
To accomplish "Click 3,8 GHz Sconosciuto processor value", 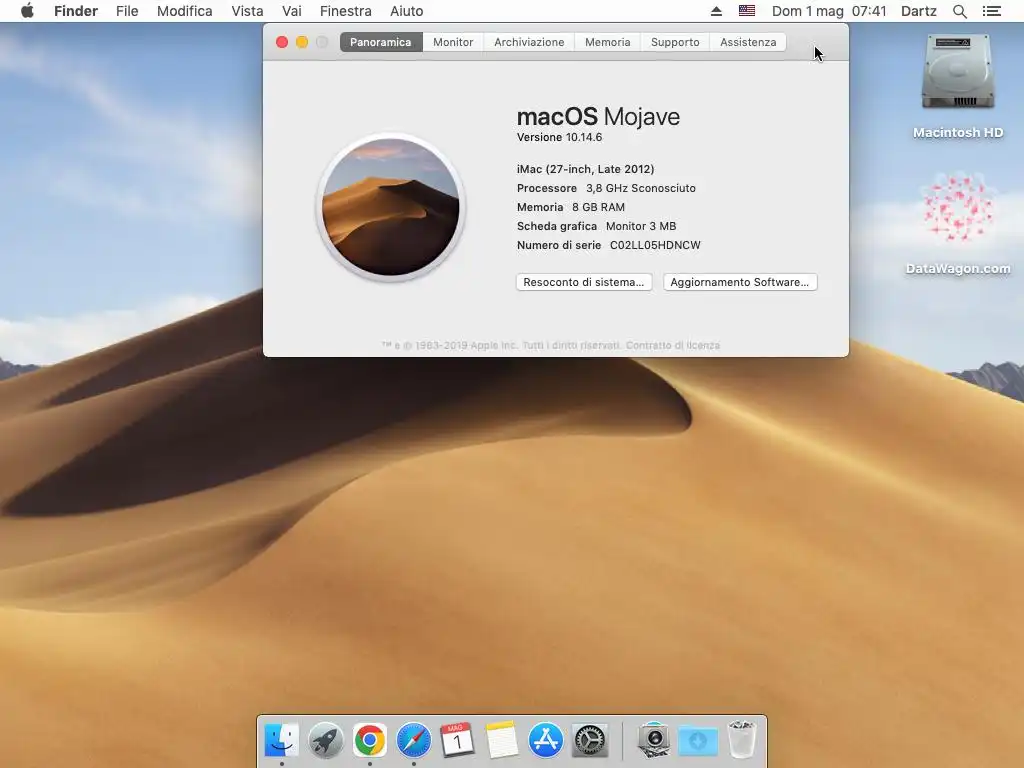I will coord(641,188).
